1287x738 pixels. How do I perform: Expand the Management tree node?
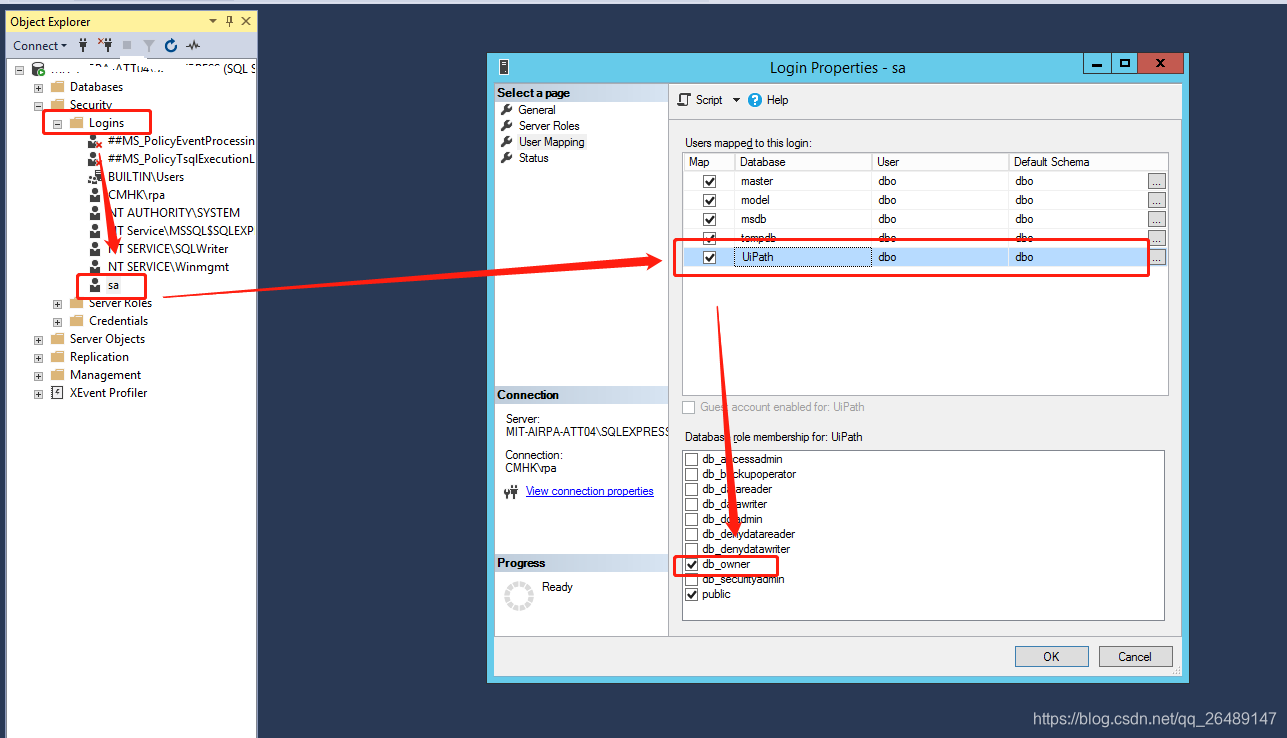38,375
